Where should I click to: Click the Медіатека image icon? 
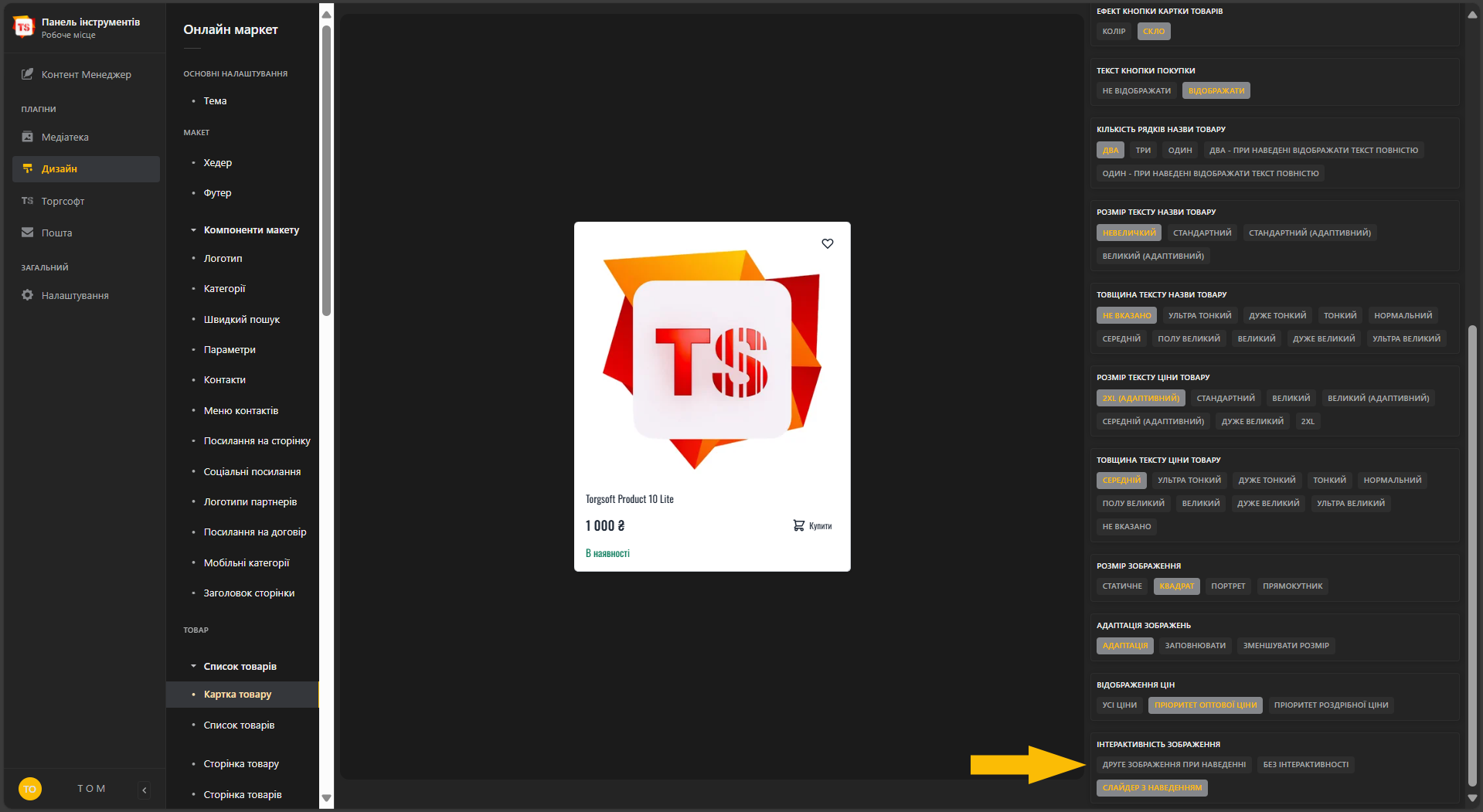click(x=28, y=137)
